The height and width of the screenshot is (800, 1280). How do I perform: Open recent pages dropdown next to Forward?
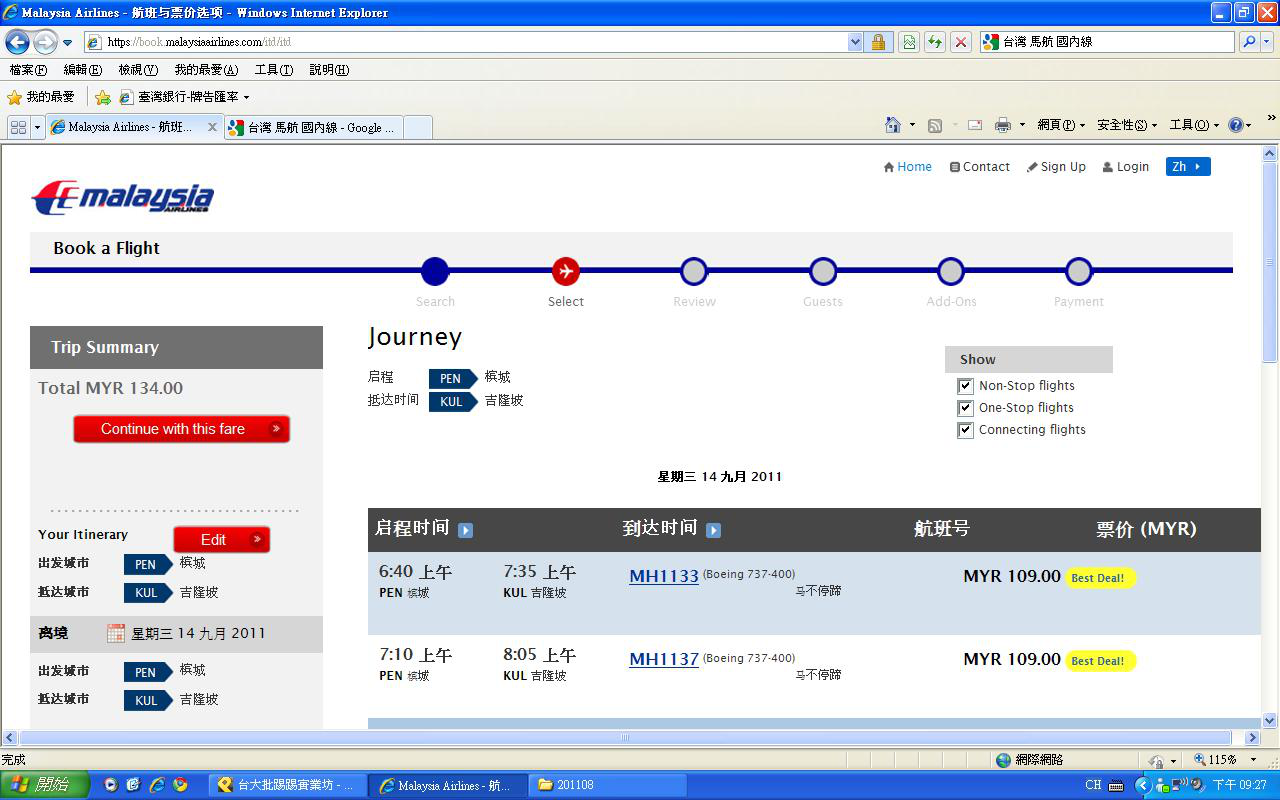pyautogui.click(x=67, y=43)
